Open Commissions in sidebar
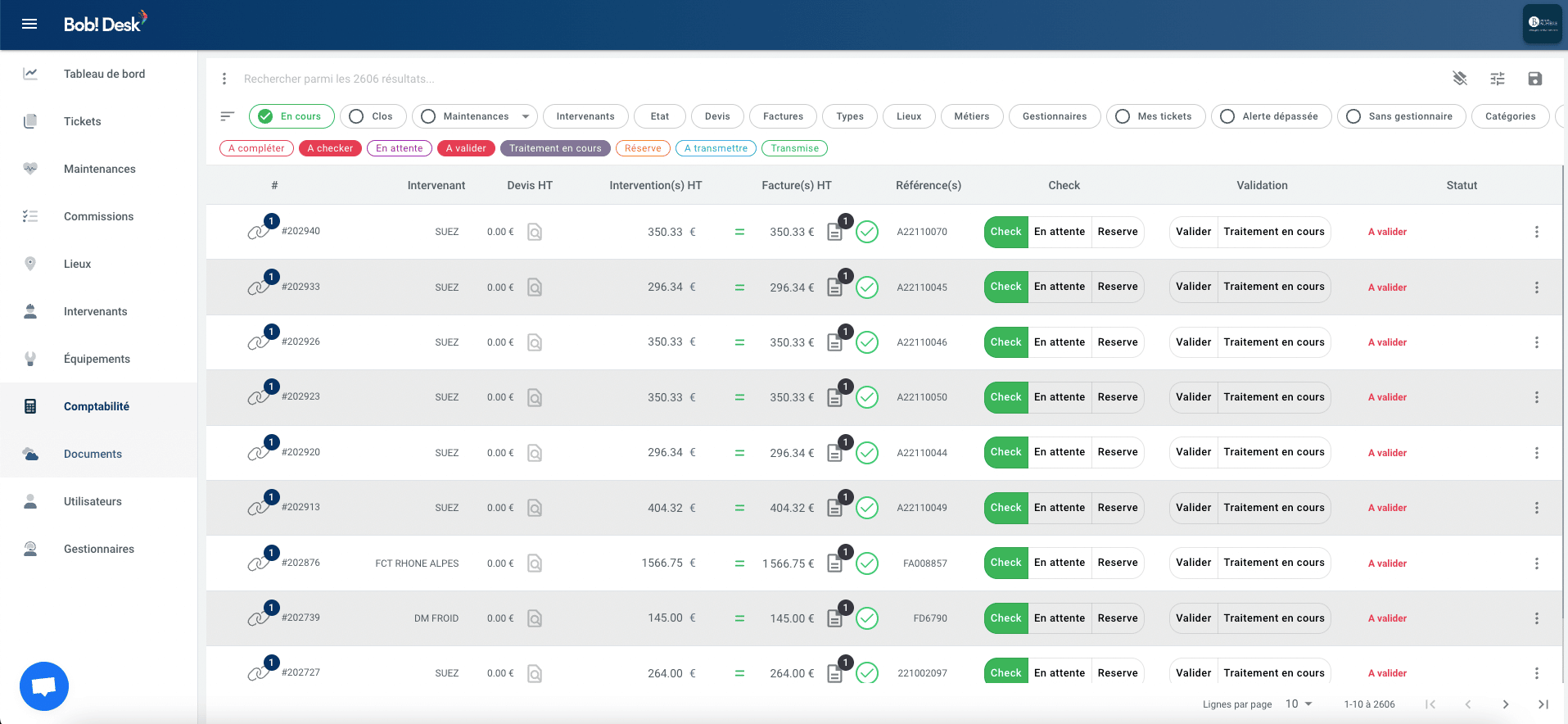The height and width of the screenshot is (724, 1568). 99,216
